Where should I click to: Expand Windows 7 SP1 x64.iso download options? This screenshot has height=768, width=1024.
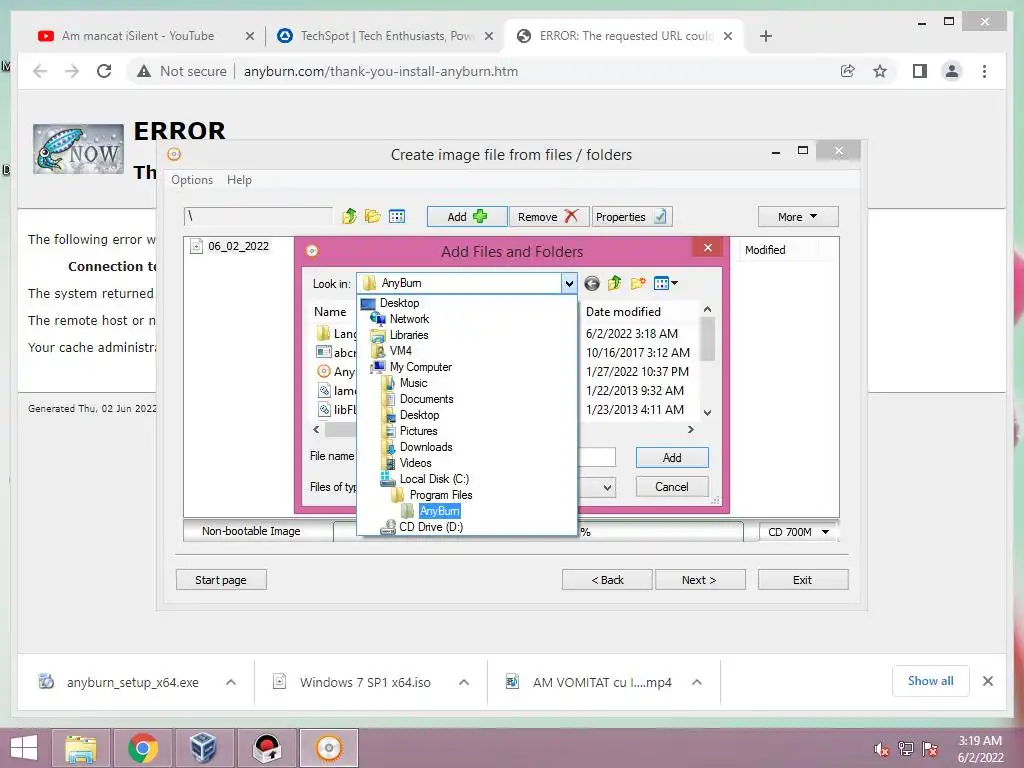464,682
